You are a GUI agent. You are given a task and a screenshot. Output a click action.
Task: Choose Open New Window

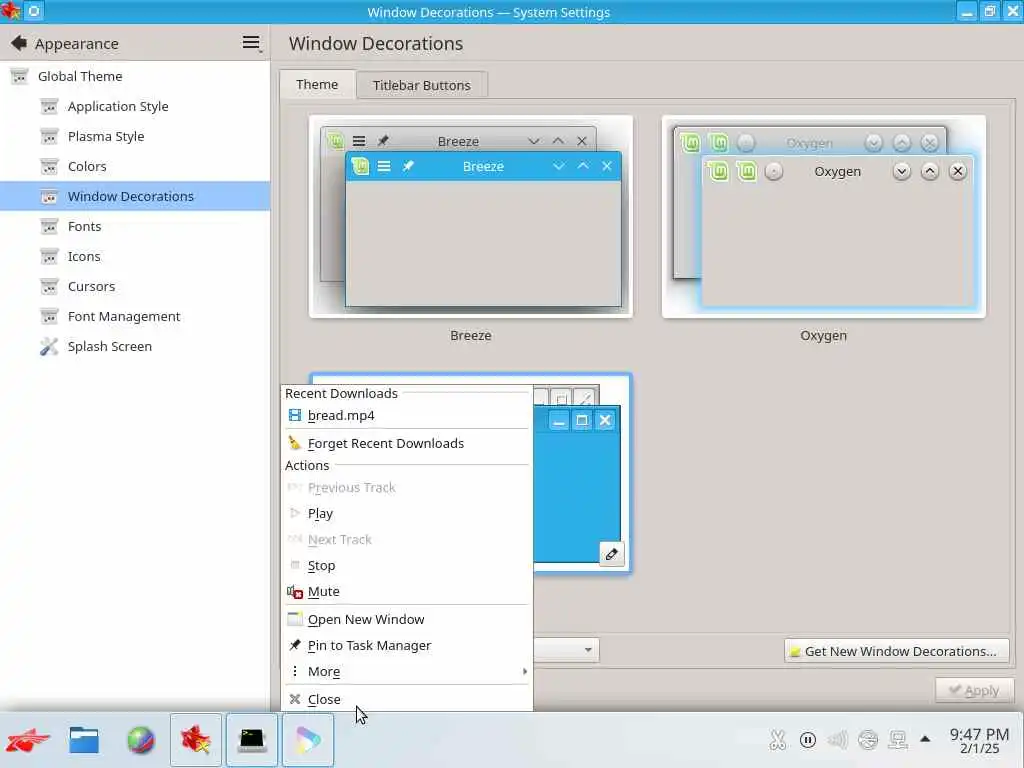point(407,619)
